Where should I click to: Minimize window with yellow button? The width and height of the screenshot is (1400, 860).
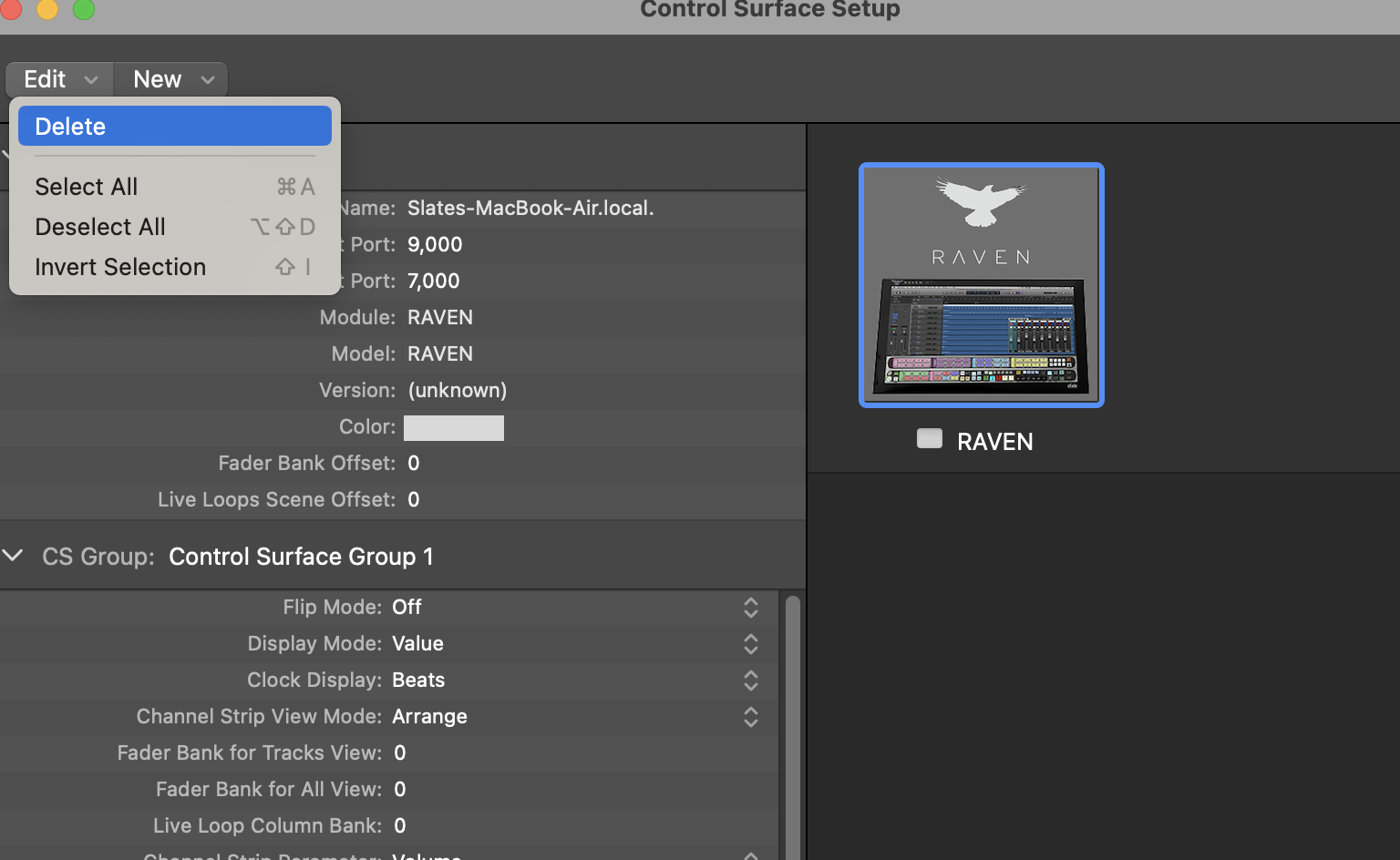pyautogui.click(x=47, y=8)
